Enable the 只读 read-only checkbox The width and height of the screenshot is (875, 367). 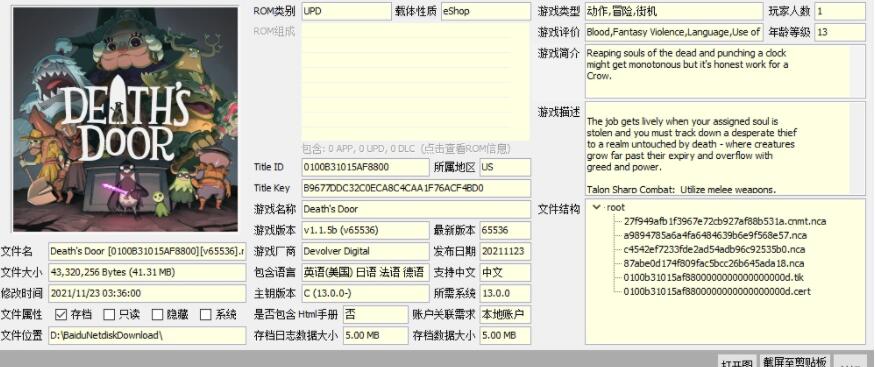click(x=109, y=314)
